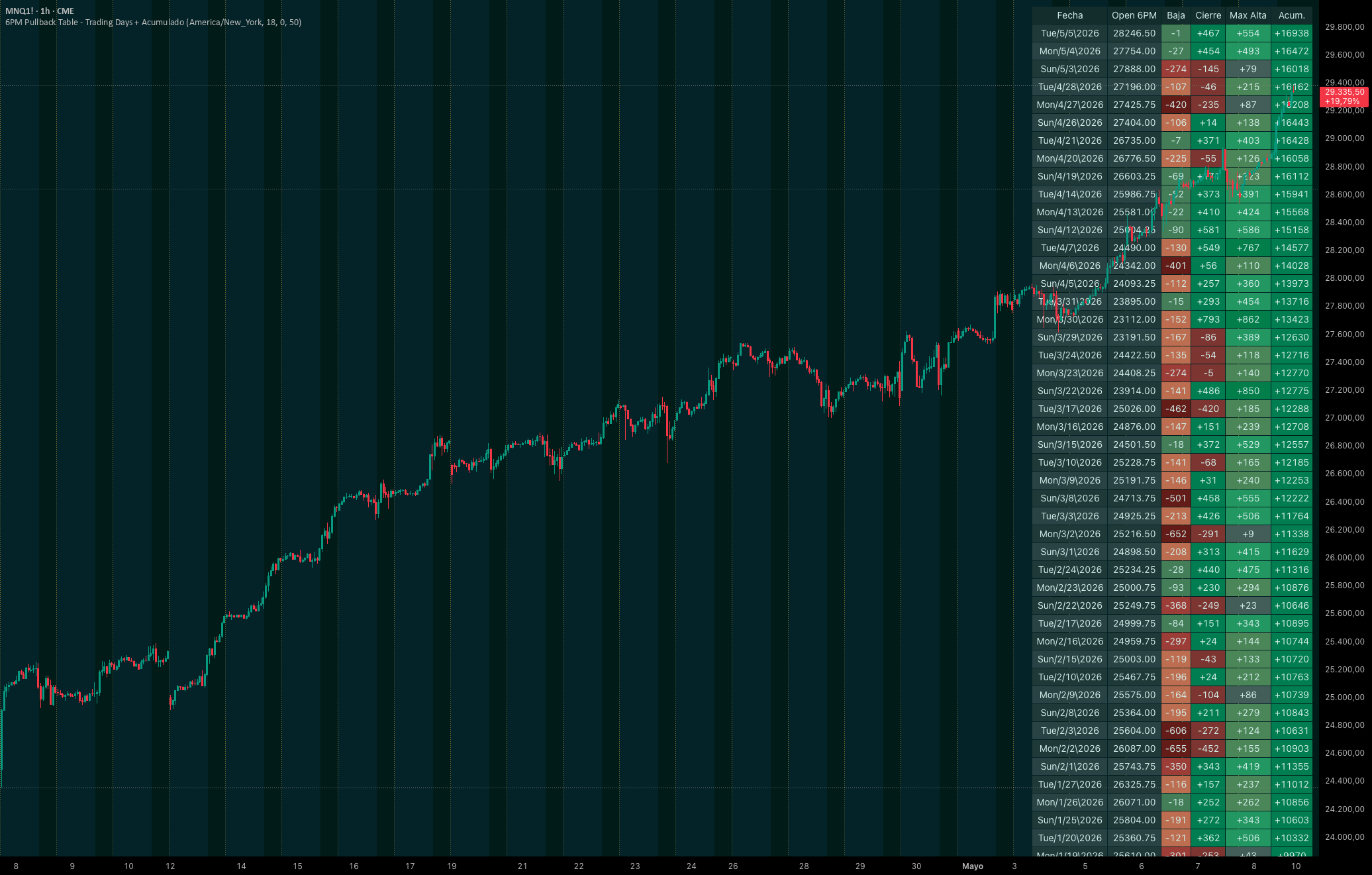Click the Baja value -606
Screen dimensions: 1372x875
coord(1176,731)
